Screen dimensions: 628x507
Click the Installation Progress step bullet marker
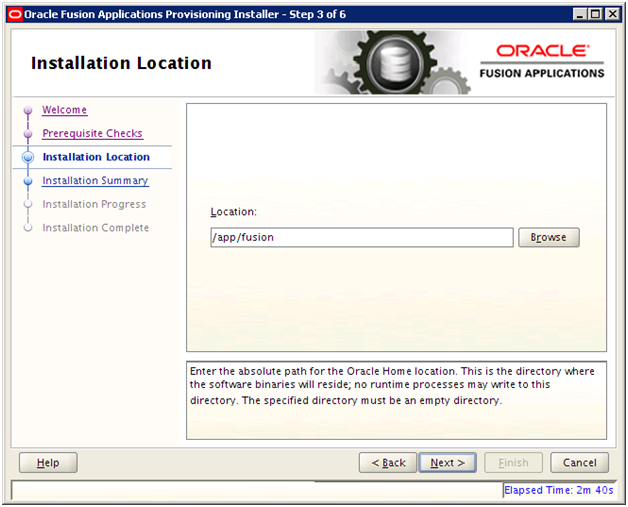(x=28, y=204)
